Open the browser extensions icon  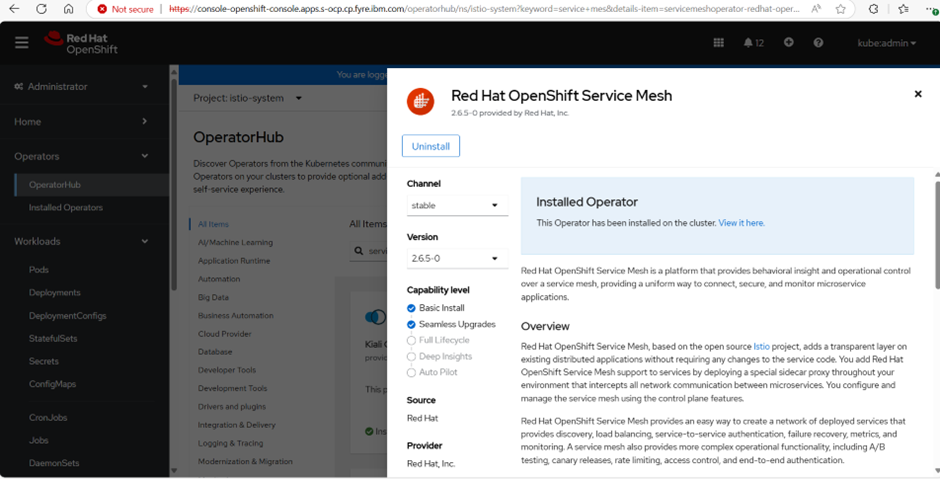873,9
